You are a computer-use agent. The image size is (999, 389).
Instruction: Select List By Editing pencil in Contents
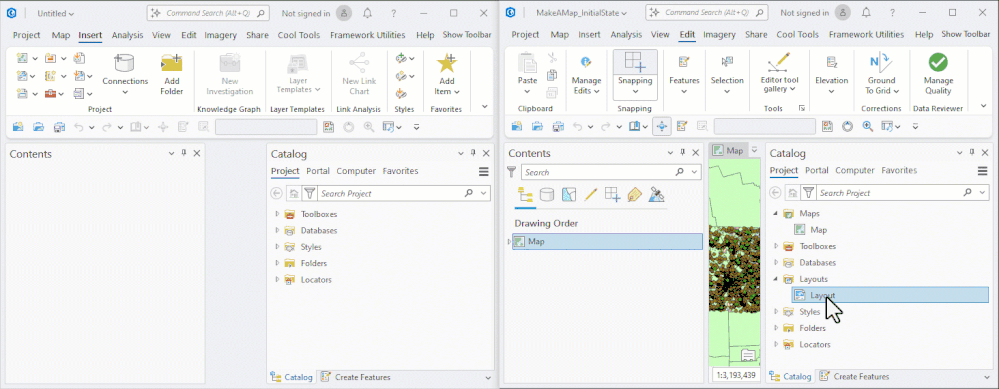point(591,195)
